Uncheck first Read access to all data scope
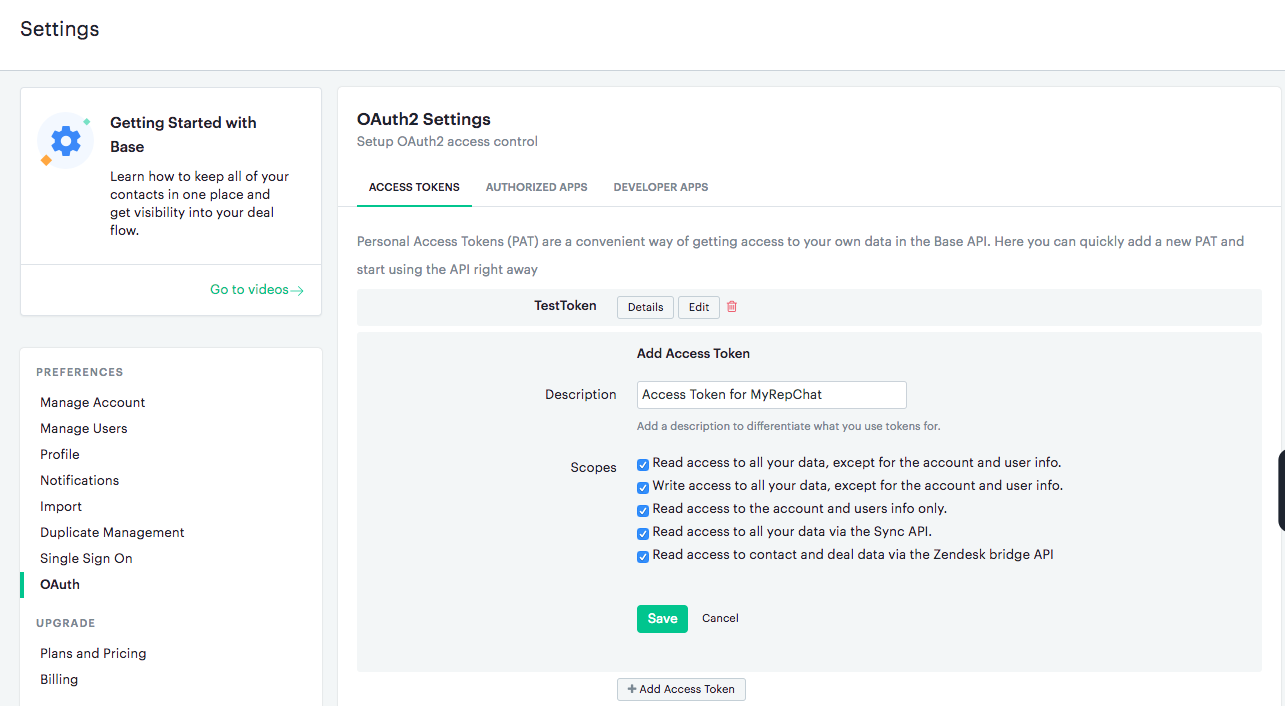1285x706 pixels. click(643, 464)
